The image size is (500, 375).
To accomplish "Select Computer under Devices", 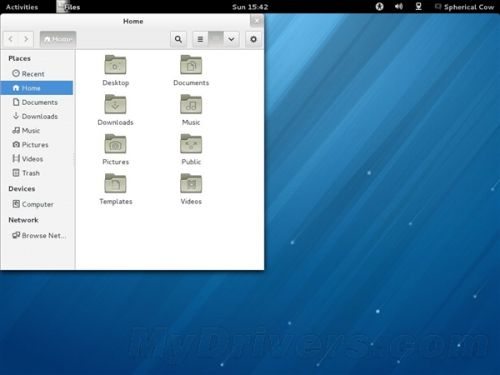I will click(x=37, y=204).
